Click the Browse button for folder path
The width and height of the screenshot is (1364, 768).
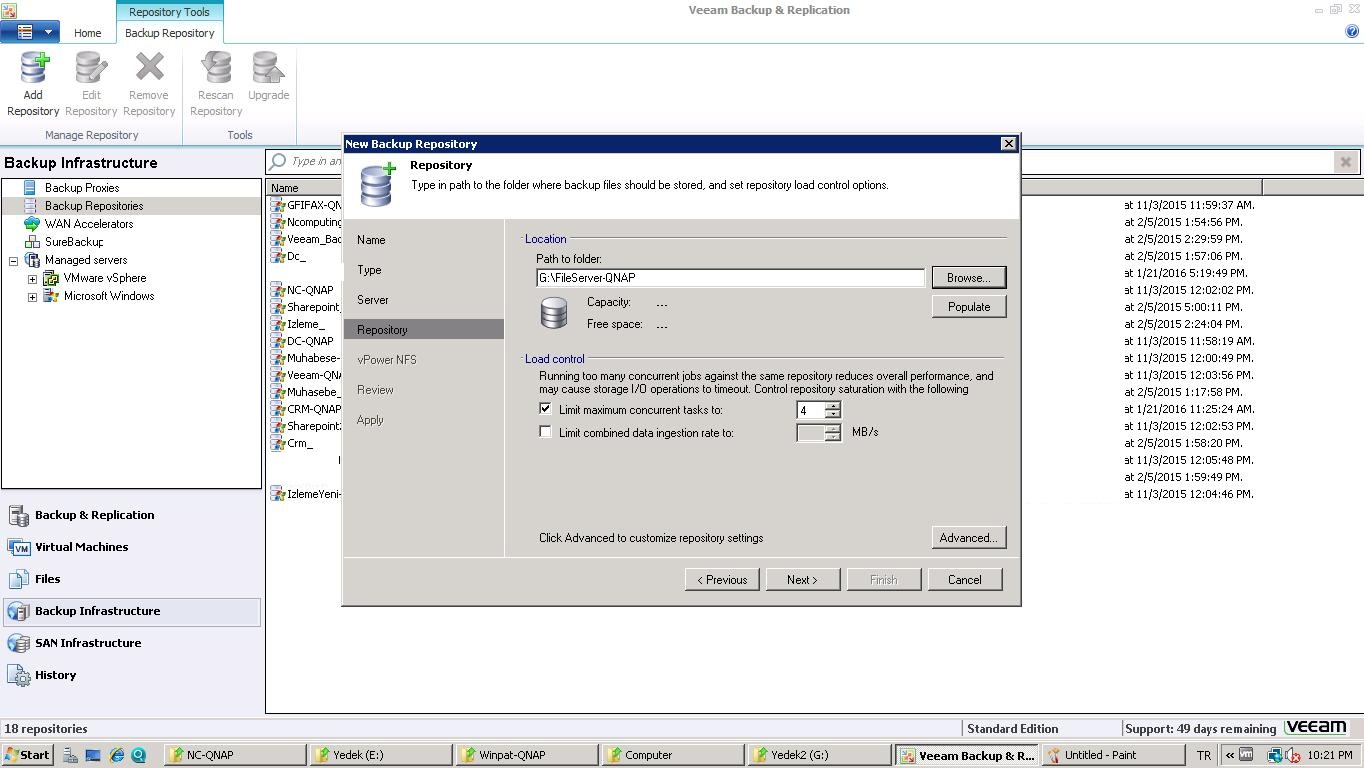click(x=968, y=277)
